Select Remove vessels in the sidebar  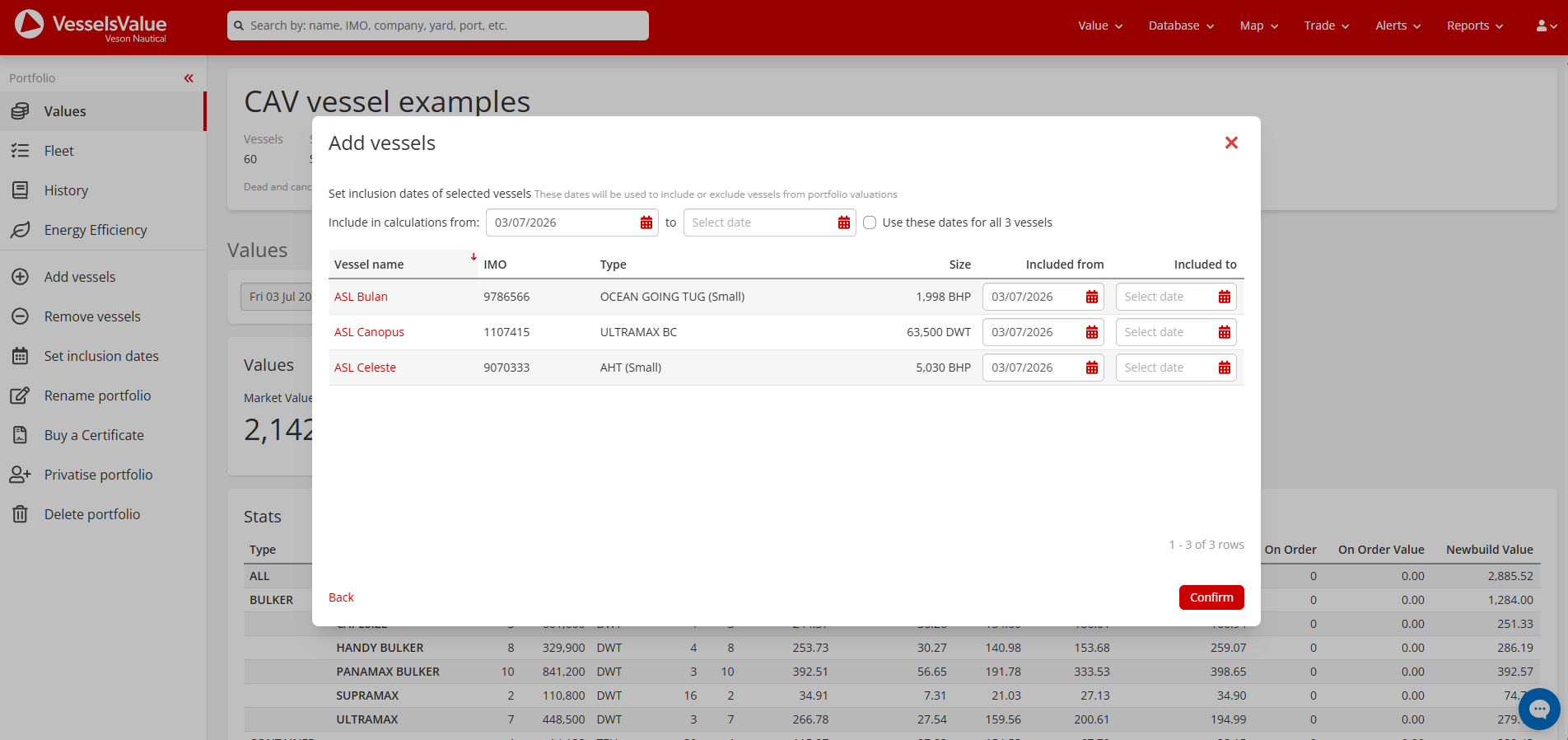[103, 316]
